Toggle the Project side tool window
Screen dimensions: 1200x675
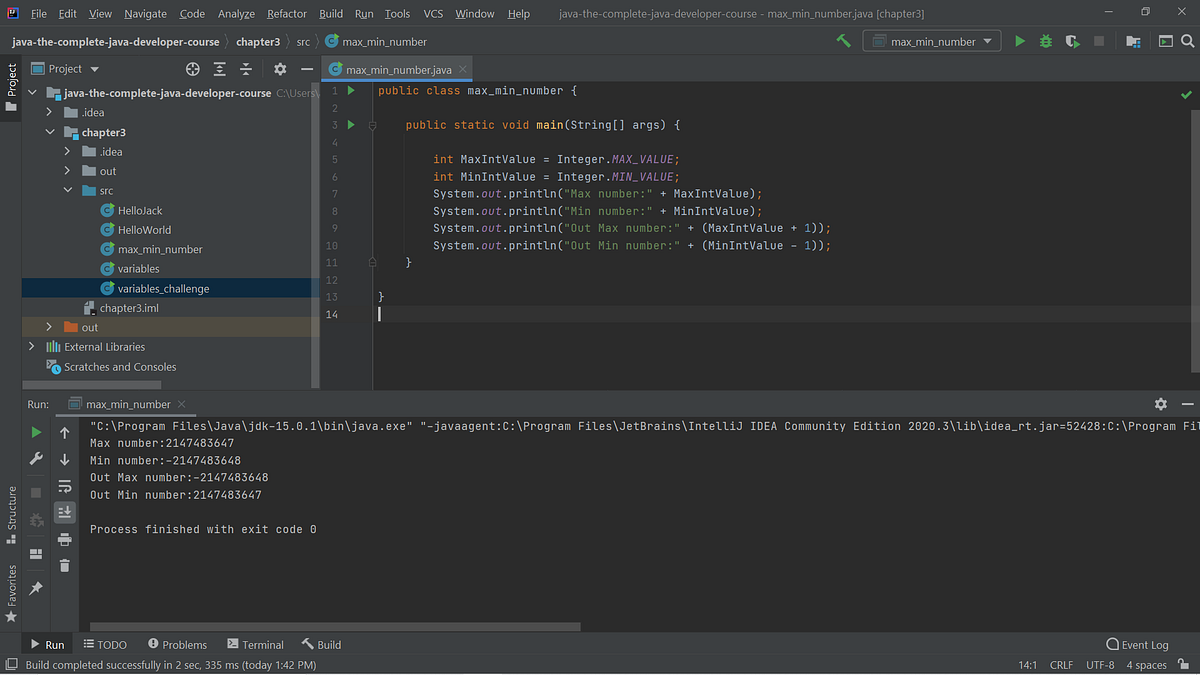click(11, 86)
